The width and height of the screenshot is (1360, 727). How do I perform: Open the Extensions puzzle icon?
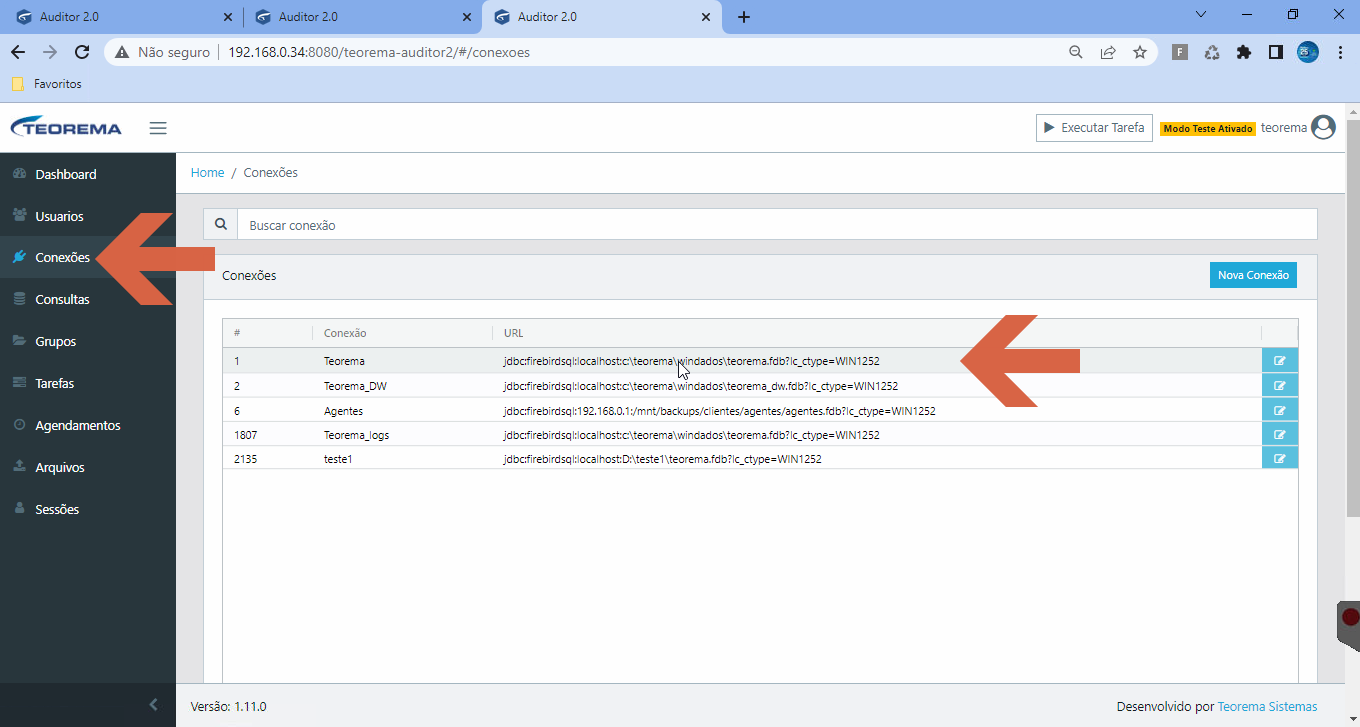point(1244,52)
